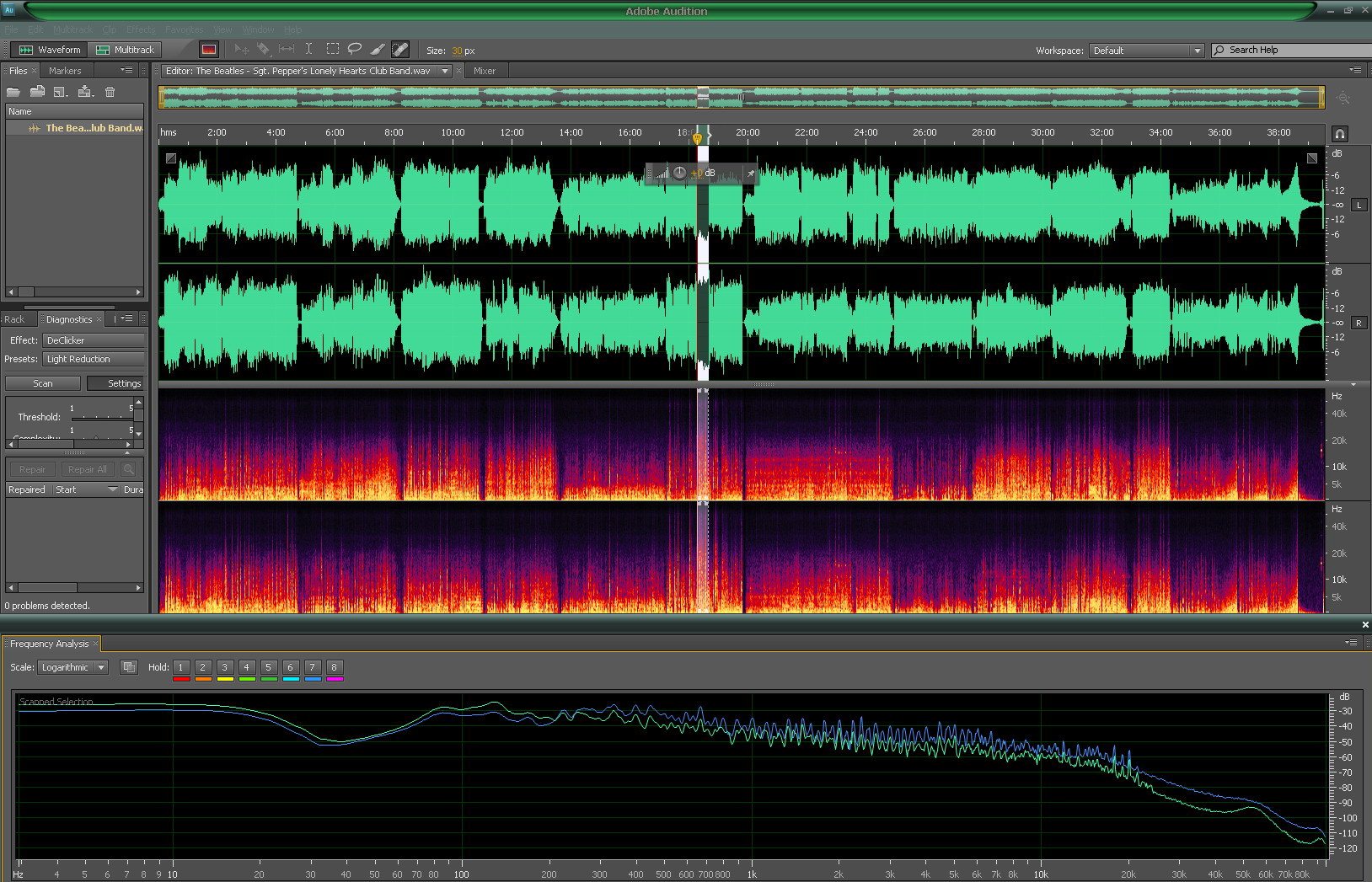This screenshot has height=882, width=1372.
Task: Click the copy graph icon beside Scale
Action: point(129,667)
